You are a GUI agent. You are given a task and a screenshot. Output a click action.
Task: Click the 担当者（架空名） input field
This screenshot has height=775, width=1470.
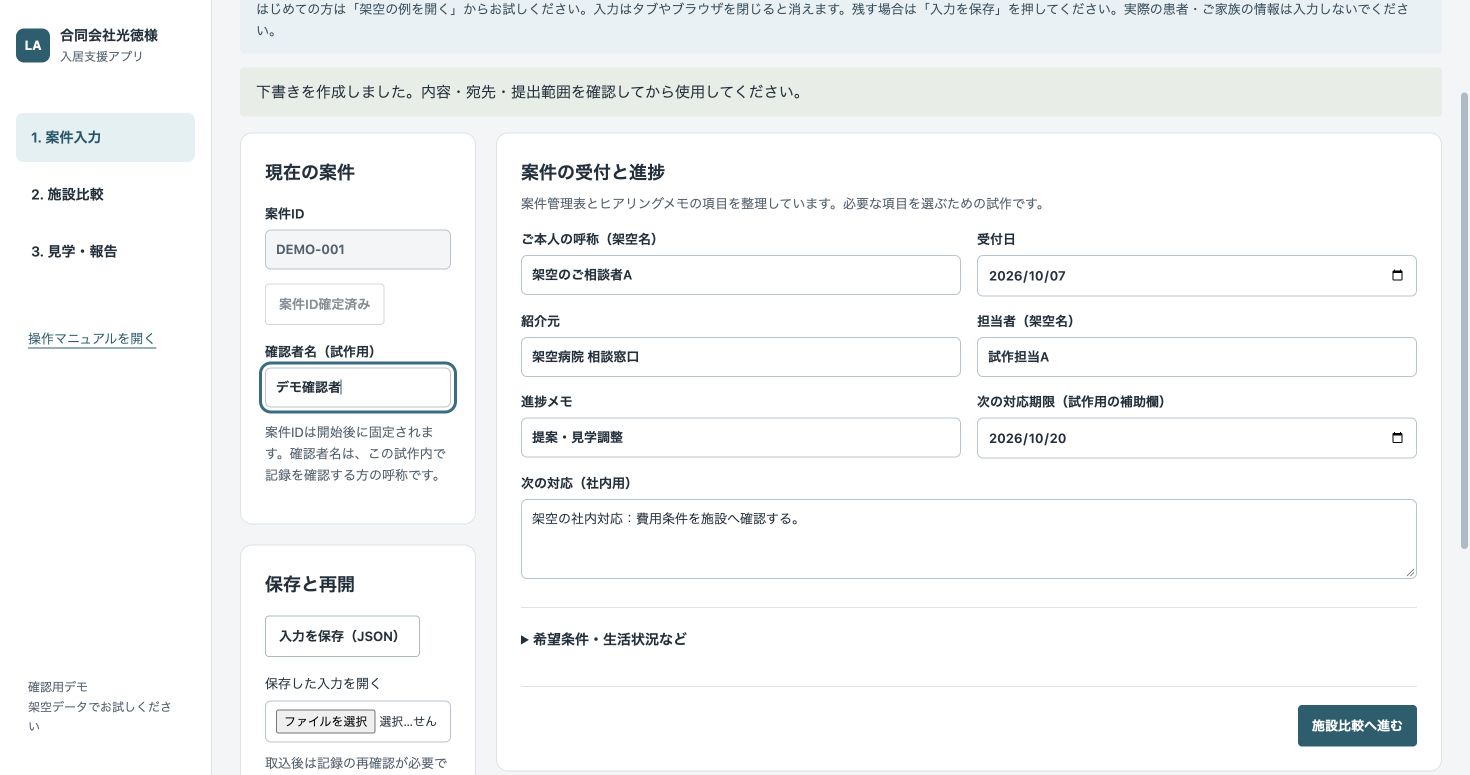pos(1197,357)
